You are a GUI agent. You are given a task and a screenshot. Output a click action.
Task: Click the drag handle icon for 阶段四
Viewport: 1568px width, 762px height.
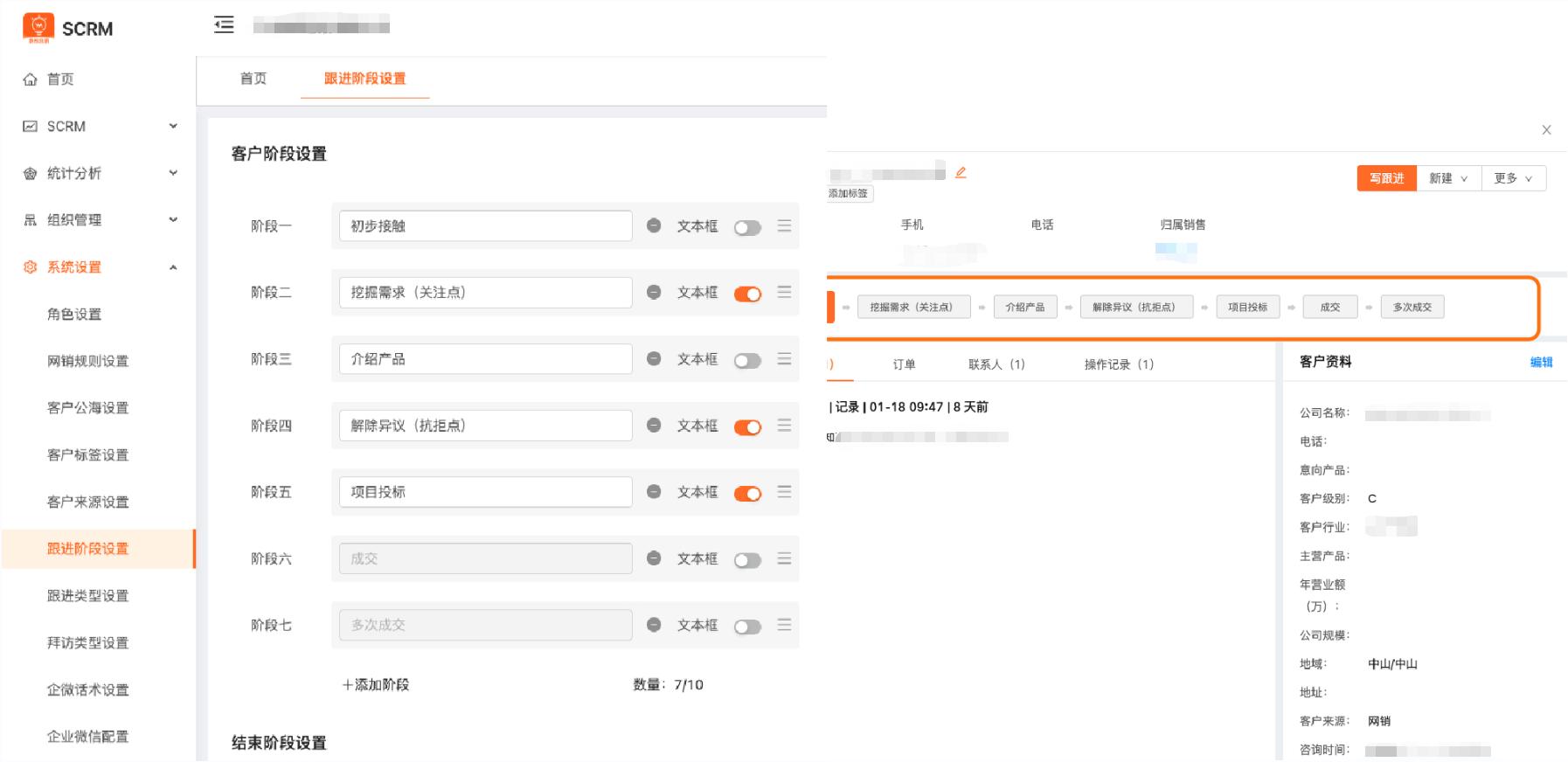[x=784, y=425]
